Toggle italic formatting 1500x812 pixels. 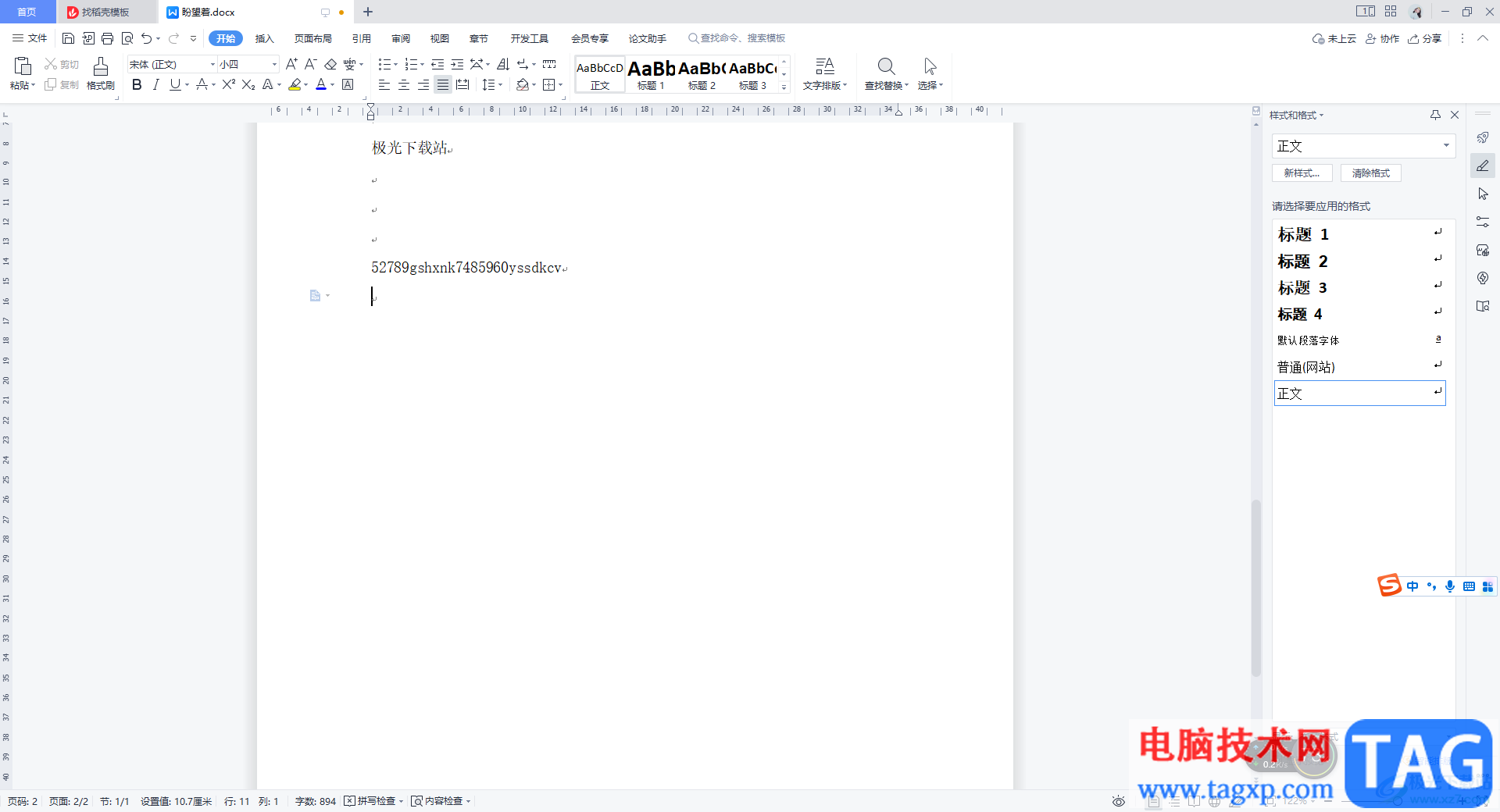[155, 84]
